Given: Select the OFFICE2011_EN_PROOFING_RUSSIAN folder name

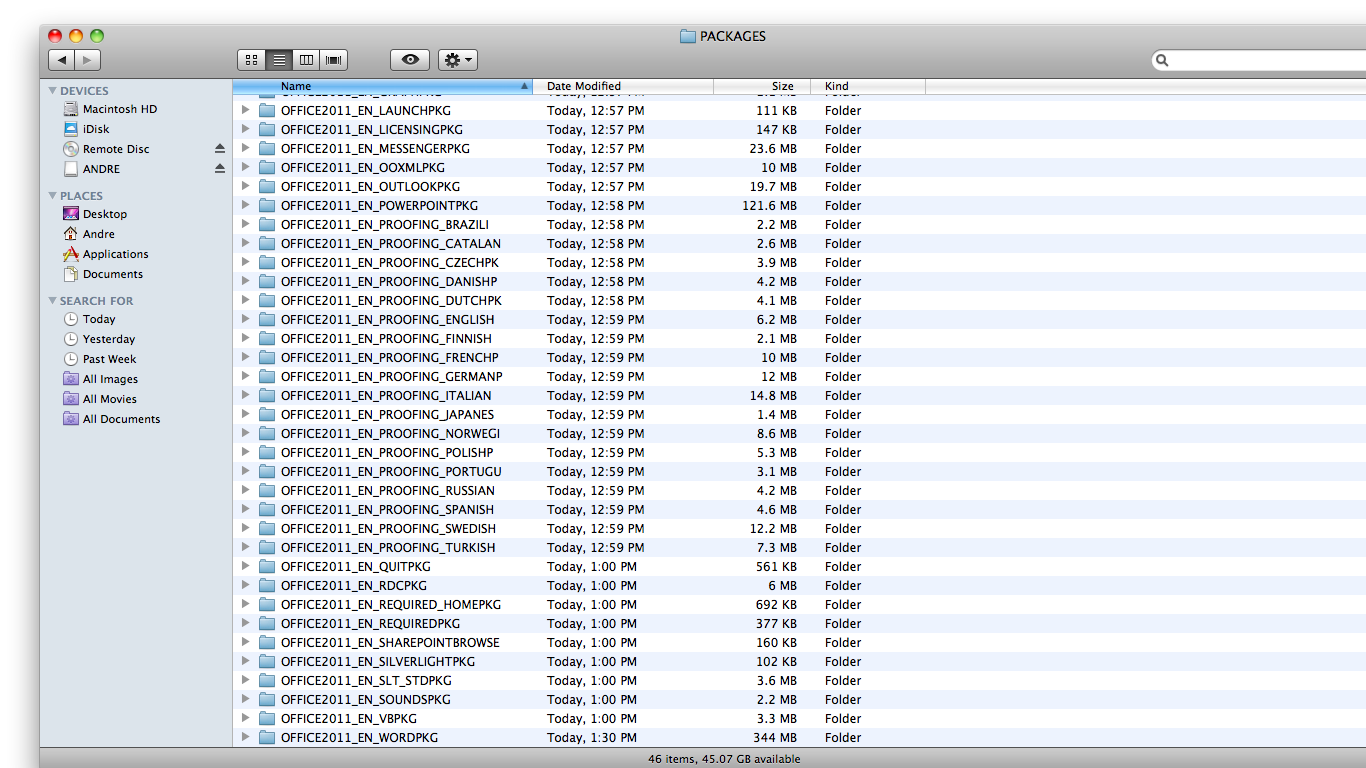Looking at the screenshot, I should pyautogui.click(x=388, y=490).
